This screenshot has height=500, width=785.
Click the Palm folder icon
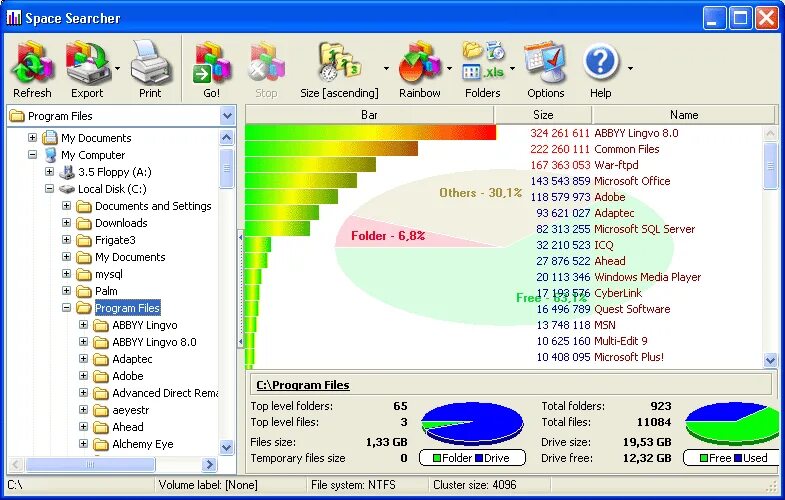(x=84, y=291)
